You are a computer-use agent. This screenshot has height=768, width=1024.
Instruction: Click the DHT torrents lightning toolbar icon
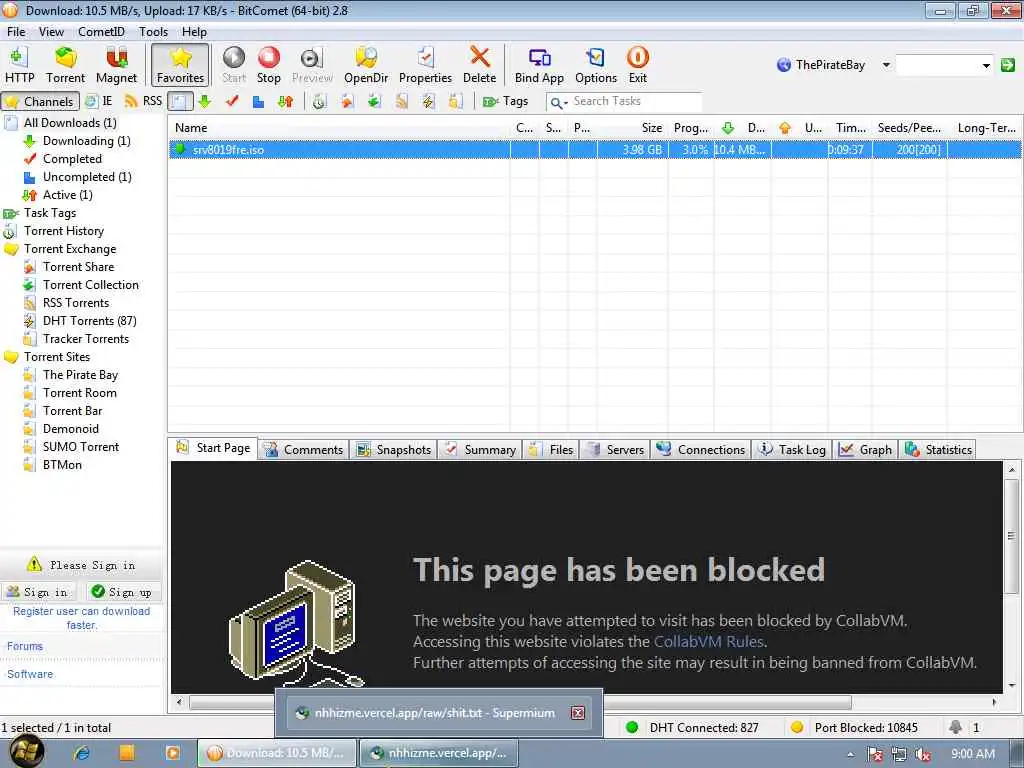point(428,101)
